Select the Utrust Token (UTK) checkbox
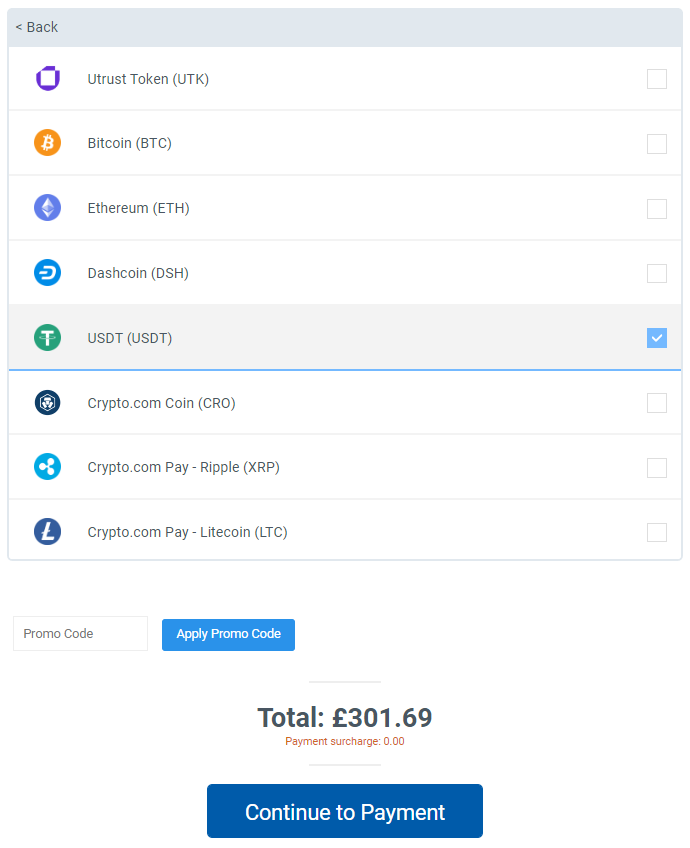Viewport: 690px width, 848px height. 656,79
